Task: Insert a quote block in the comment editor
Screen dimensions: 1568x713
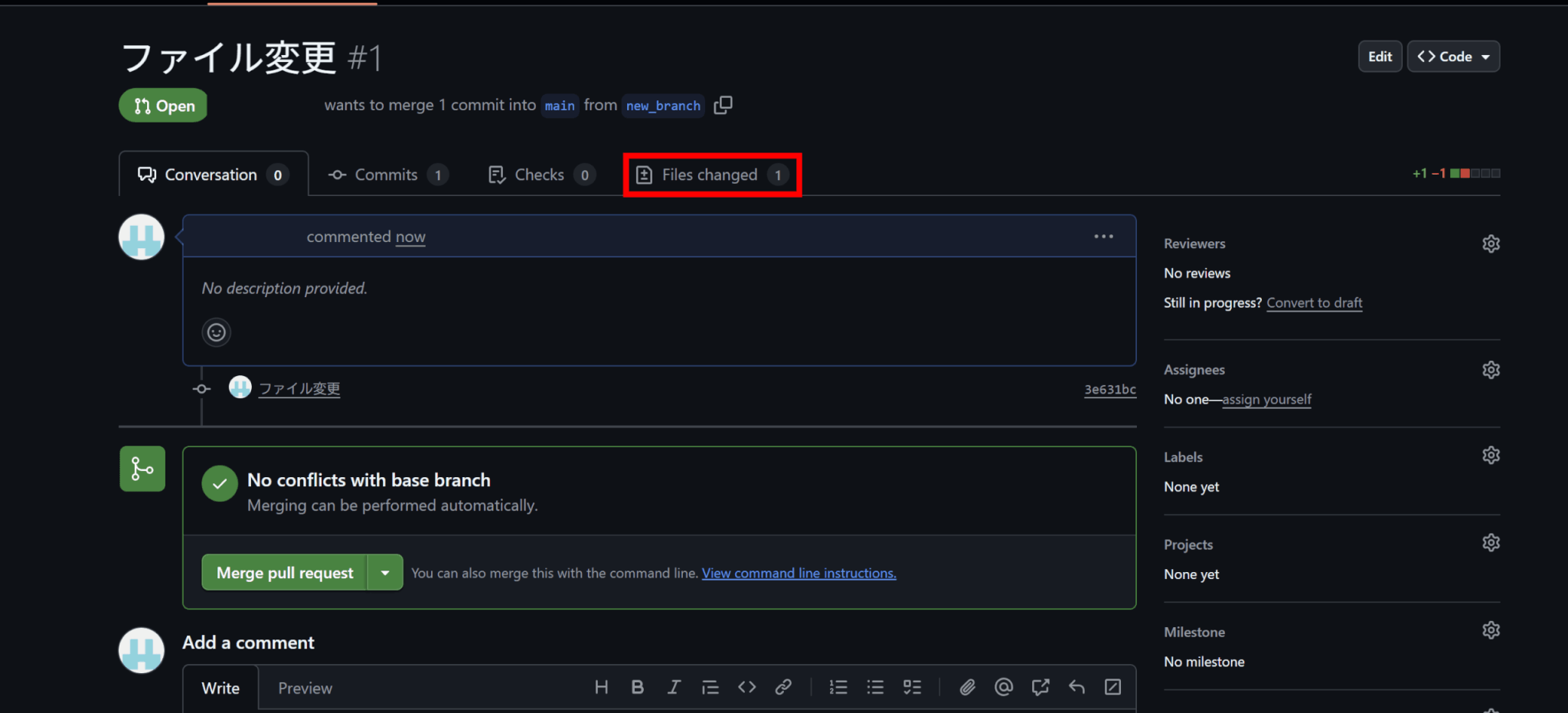Action: click(x=710, y=687)
